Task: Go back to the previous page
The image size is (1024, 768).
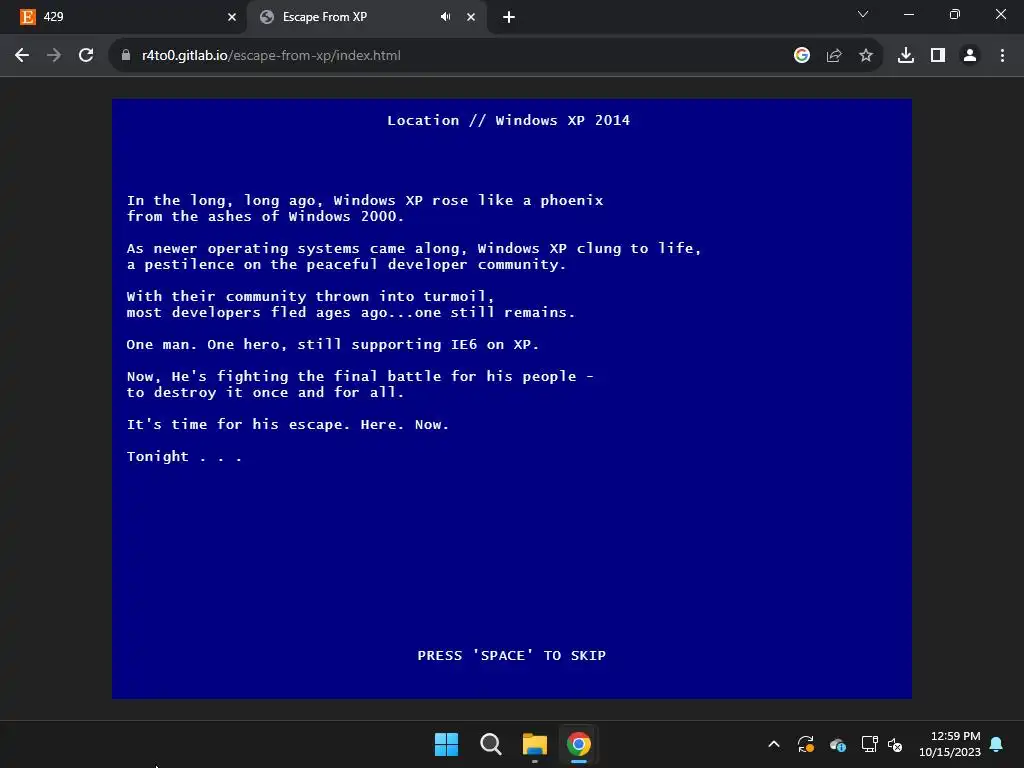Action: click(22, 56)
